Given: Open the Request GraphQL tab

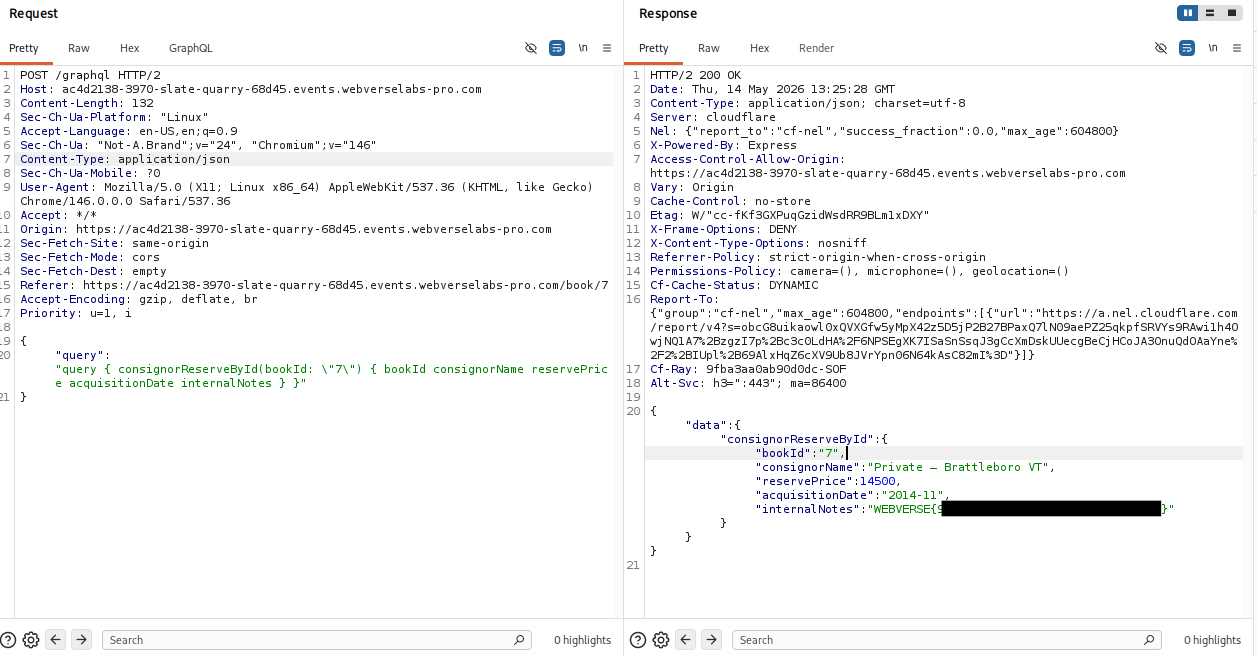Looking at the screenshot, I should pyautogui.click(x=191, y=48).
